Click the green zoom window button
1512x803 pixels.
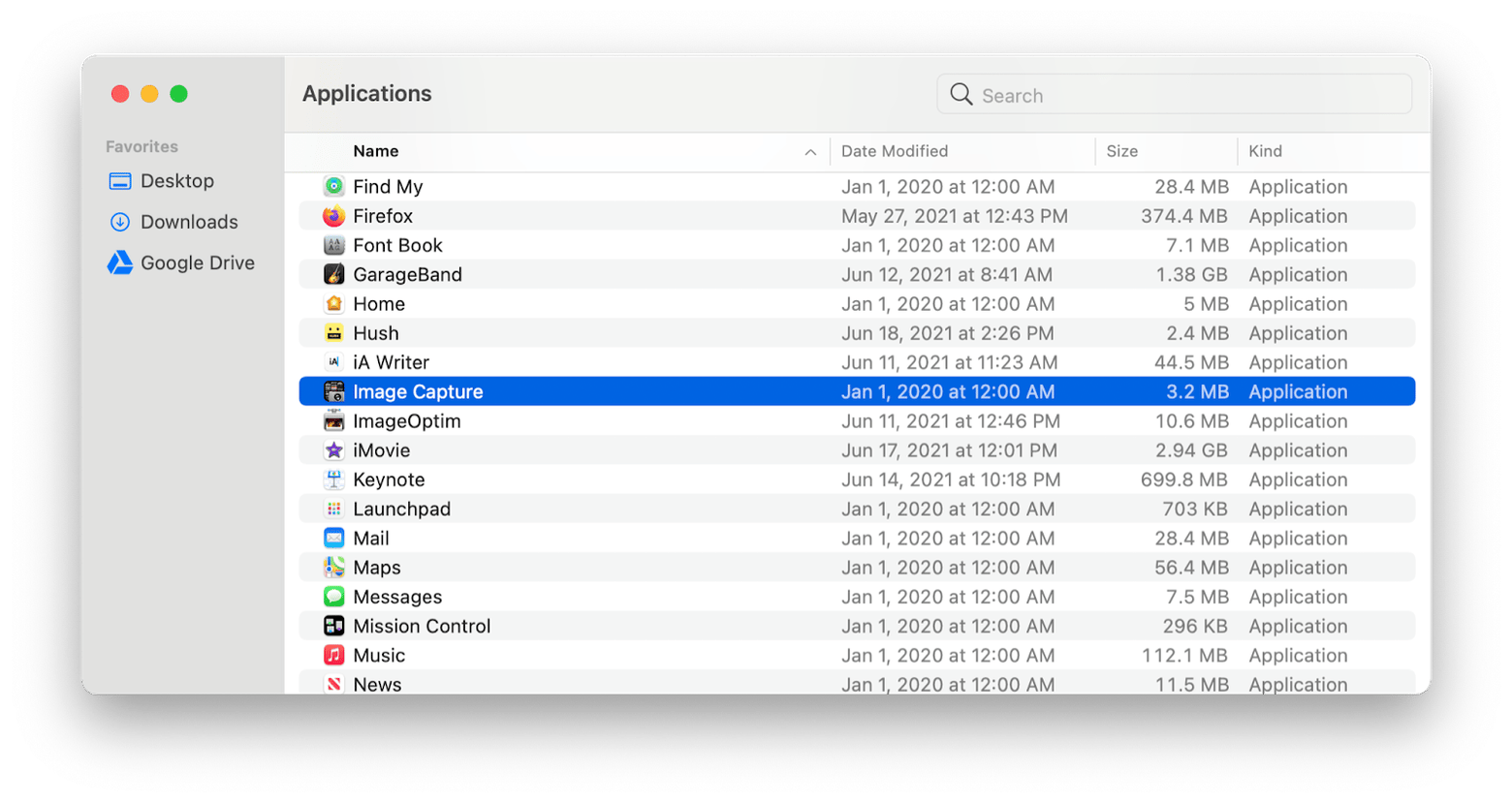click(x=178, y=94)
